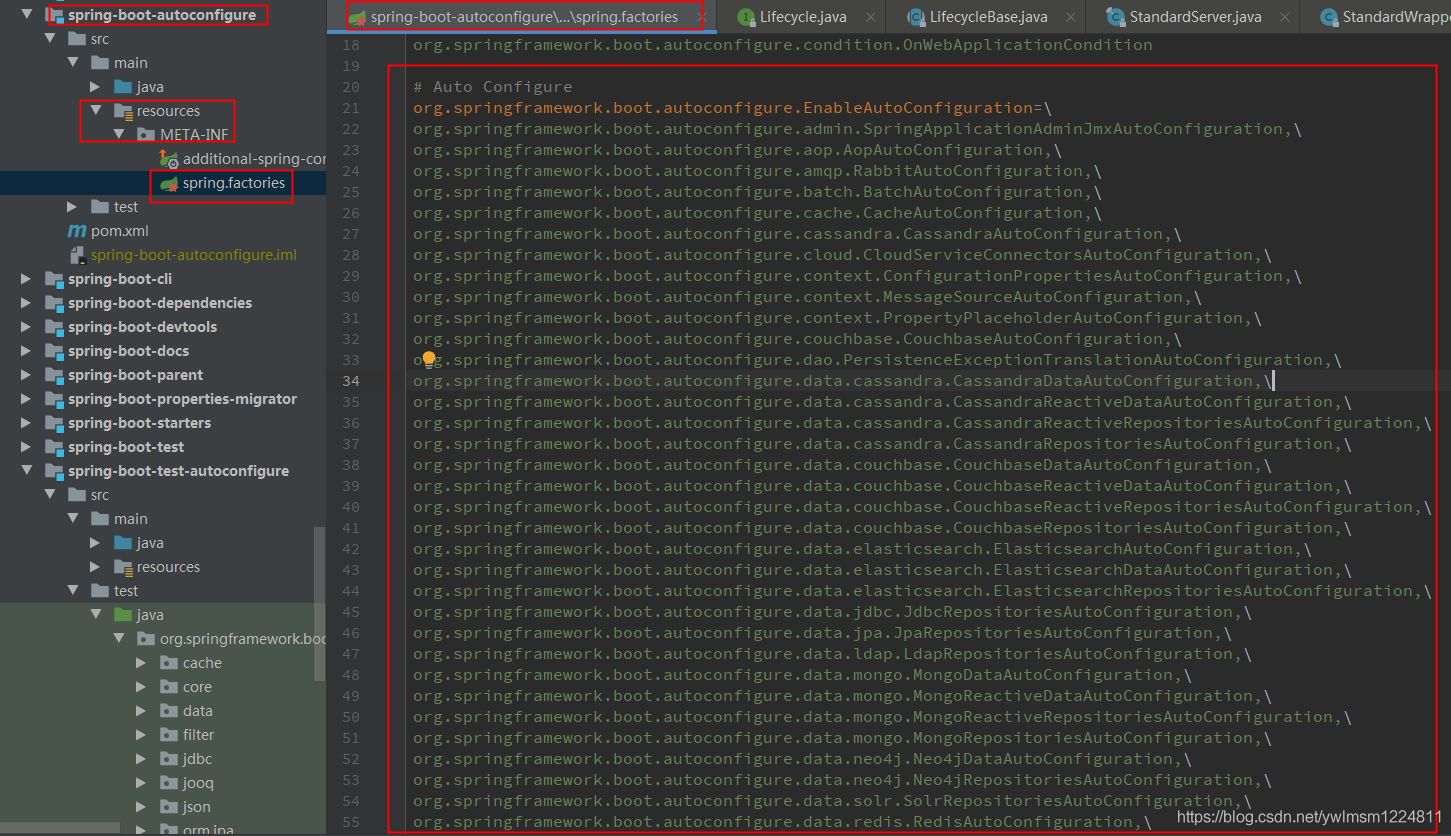Collapse the src folder under spring-boot-autoconfigure
Screen dimensions: 1451x836
50,39
